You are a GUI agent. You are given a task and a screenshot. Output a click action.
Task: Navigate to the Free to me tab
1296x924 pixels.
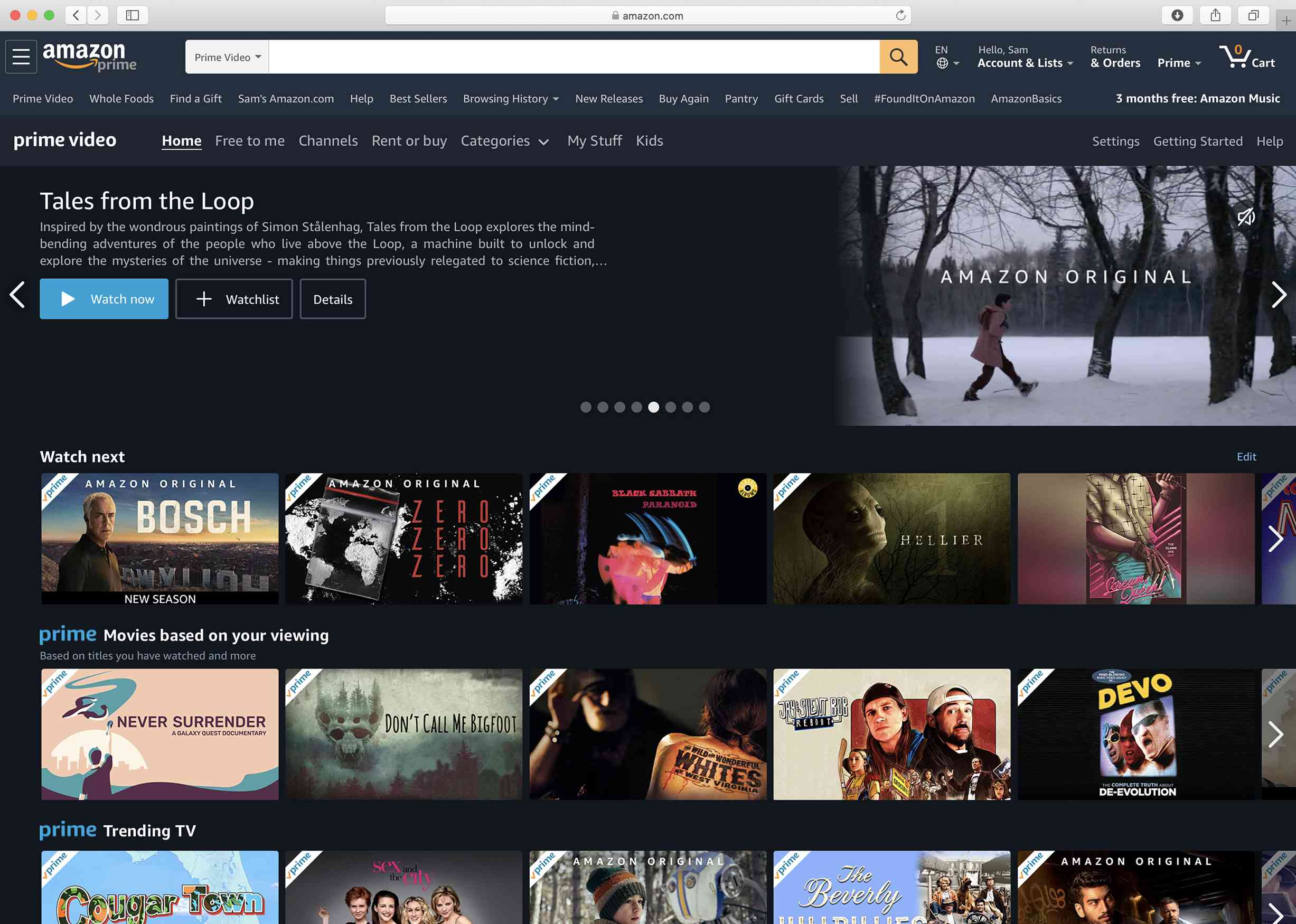pos(249,140)
